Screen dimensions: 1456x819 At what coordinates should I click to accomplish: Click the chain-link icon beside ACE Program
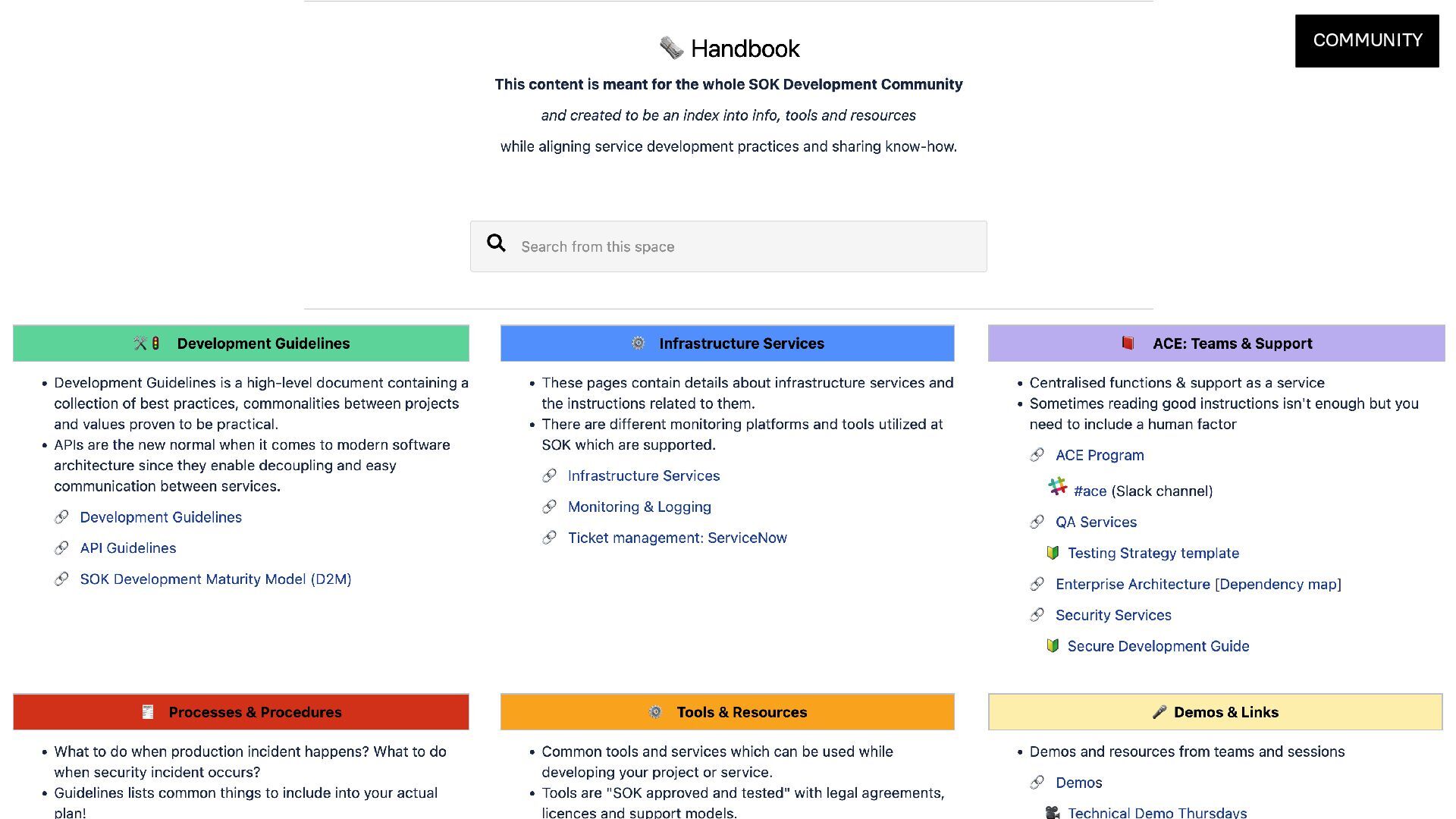(x=1037, y=455)
